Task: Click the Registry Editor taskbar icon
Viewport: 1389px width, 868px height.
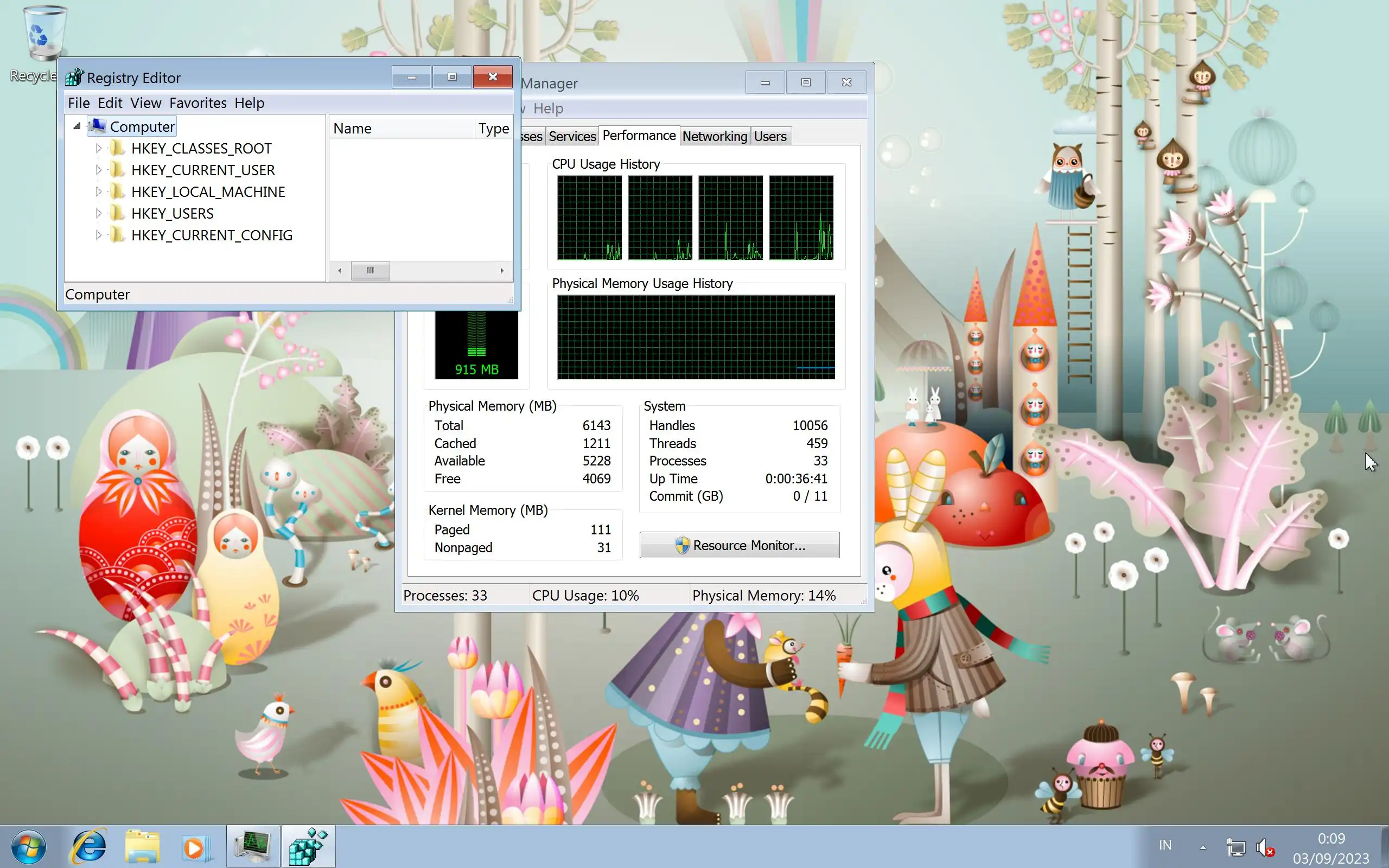Action: click(x=308, y=846)
